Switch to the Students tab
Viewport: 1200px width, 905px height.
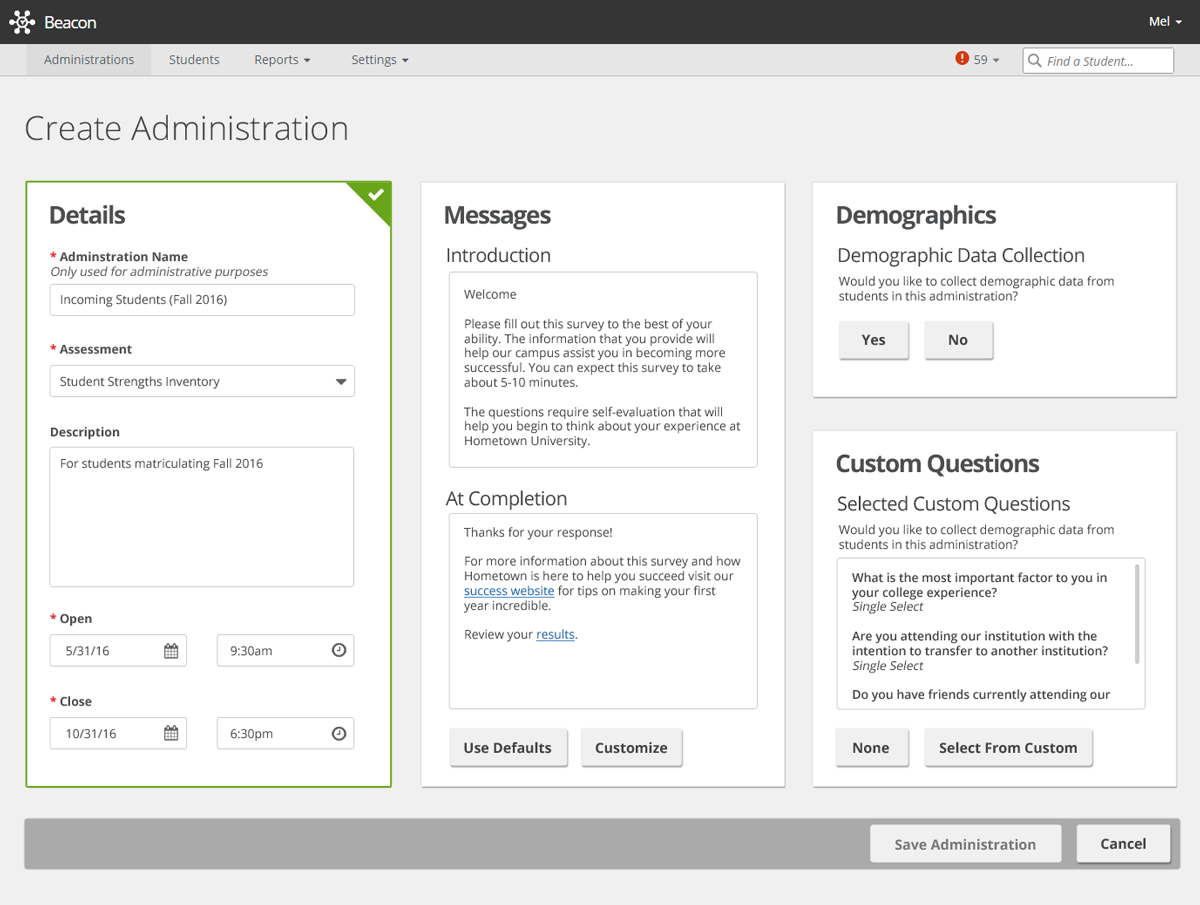point(194,59)
